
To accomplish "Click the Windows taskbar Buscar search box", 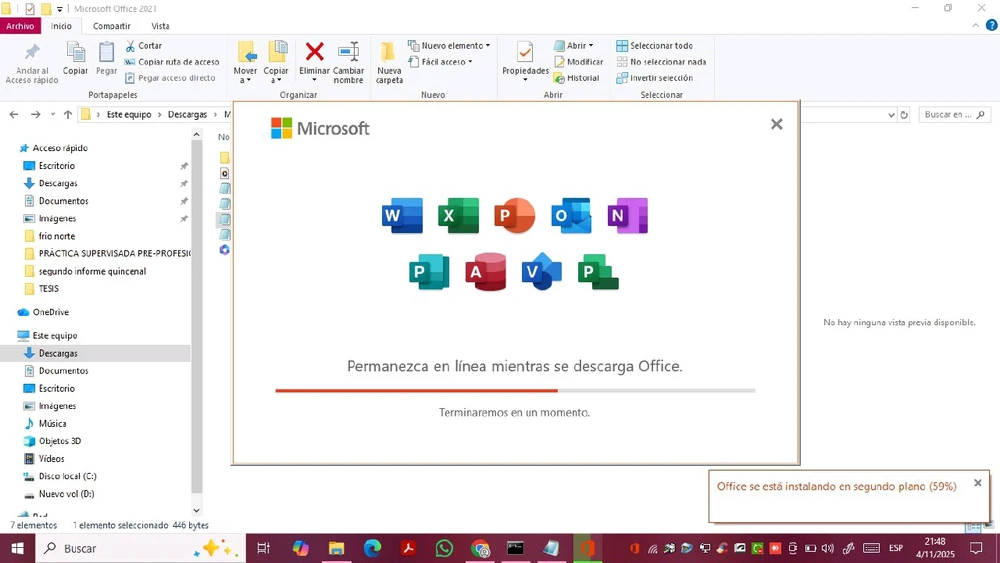I will [120, 548].
